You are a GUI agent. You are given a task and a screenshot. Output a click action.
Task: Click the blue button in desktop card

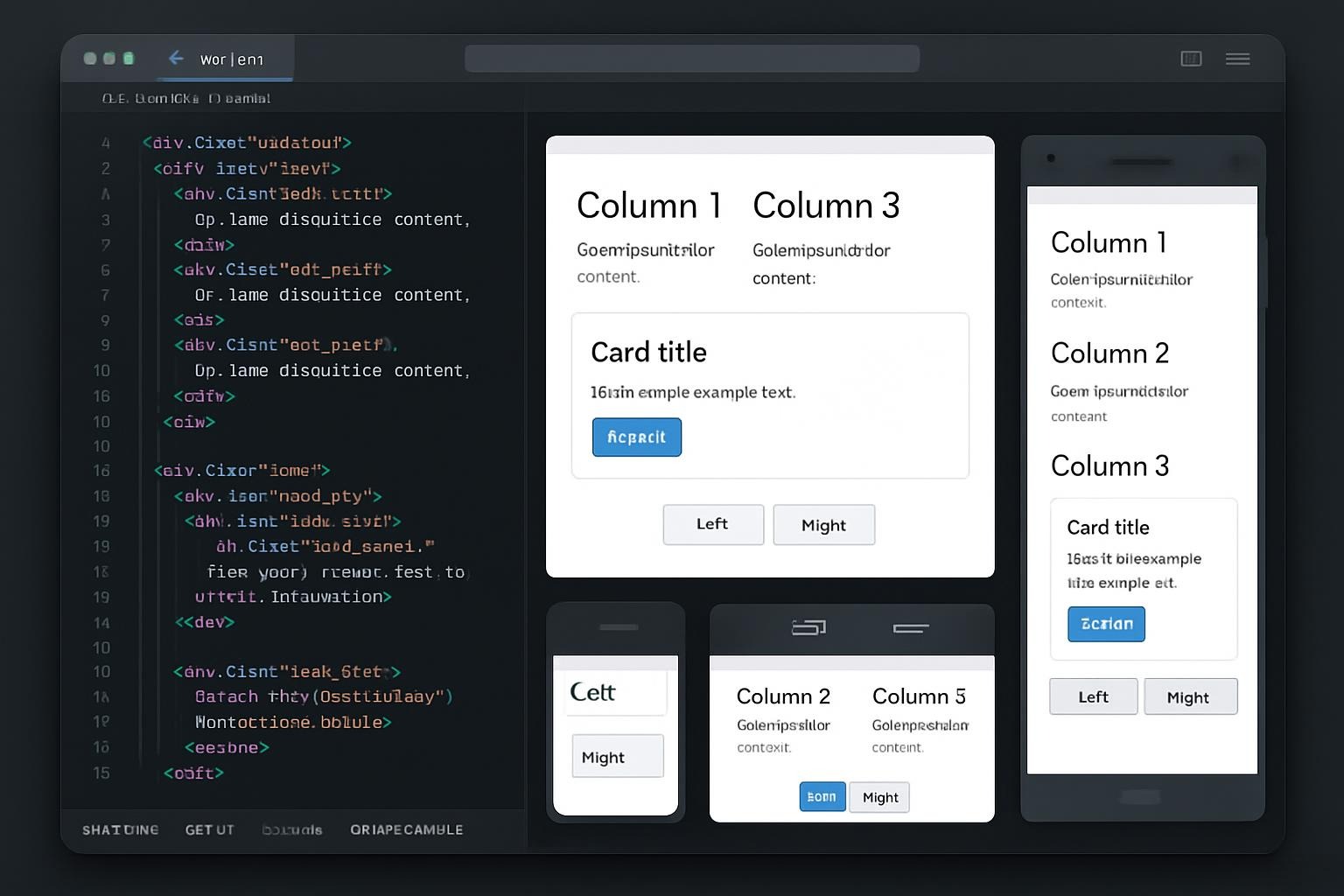pyautogui.click(x=636, y=437)
